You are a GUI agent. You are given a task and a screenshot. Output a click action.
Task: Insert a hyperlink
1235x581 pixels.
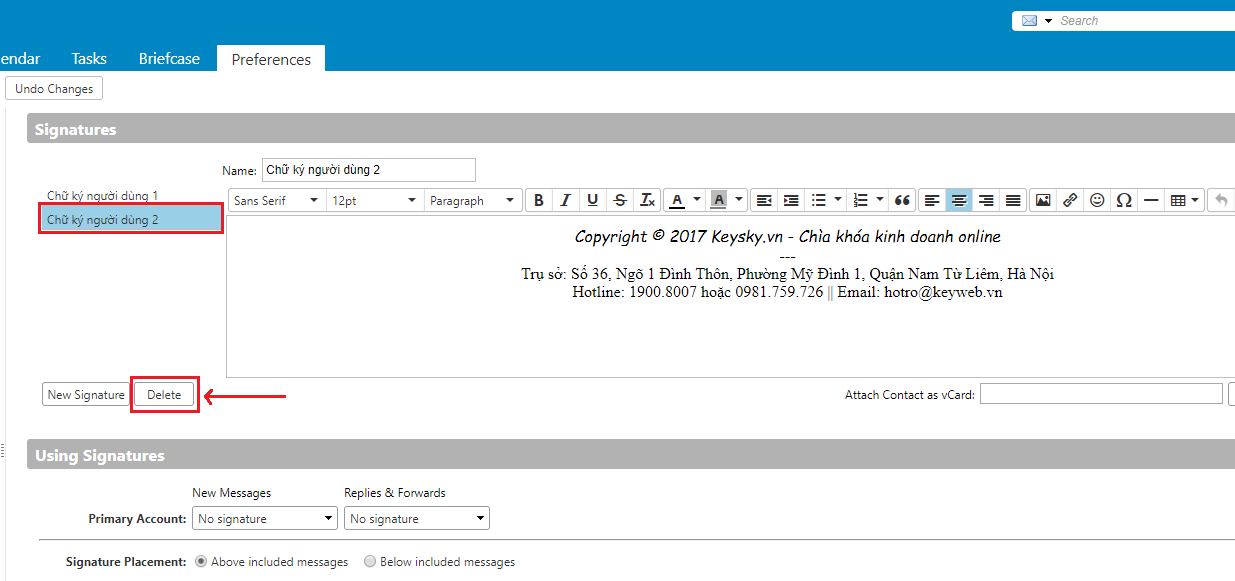coord(1070,200)
